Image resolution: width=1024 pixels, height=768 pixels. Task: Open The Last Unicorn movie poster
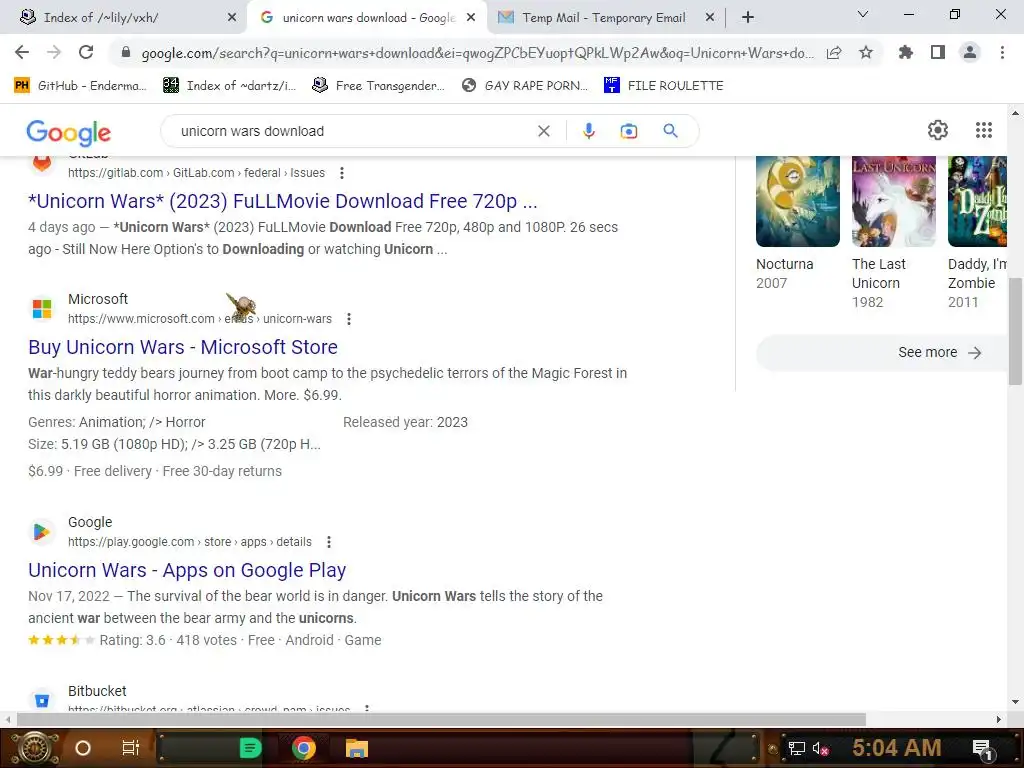[x=893, y=201]
